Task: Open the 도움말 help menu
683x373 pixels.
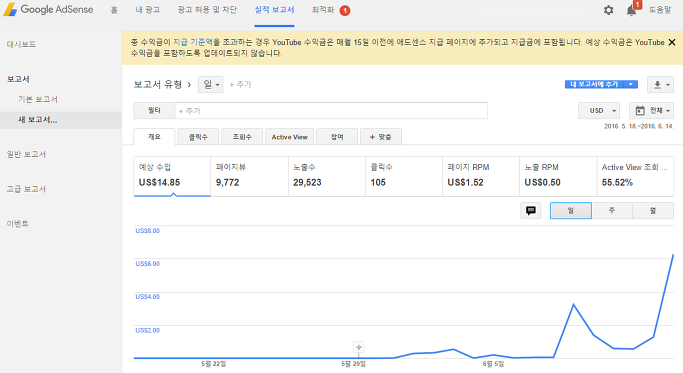Action: pos(660,10)
